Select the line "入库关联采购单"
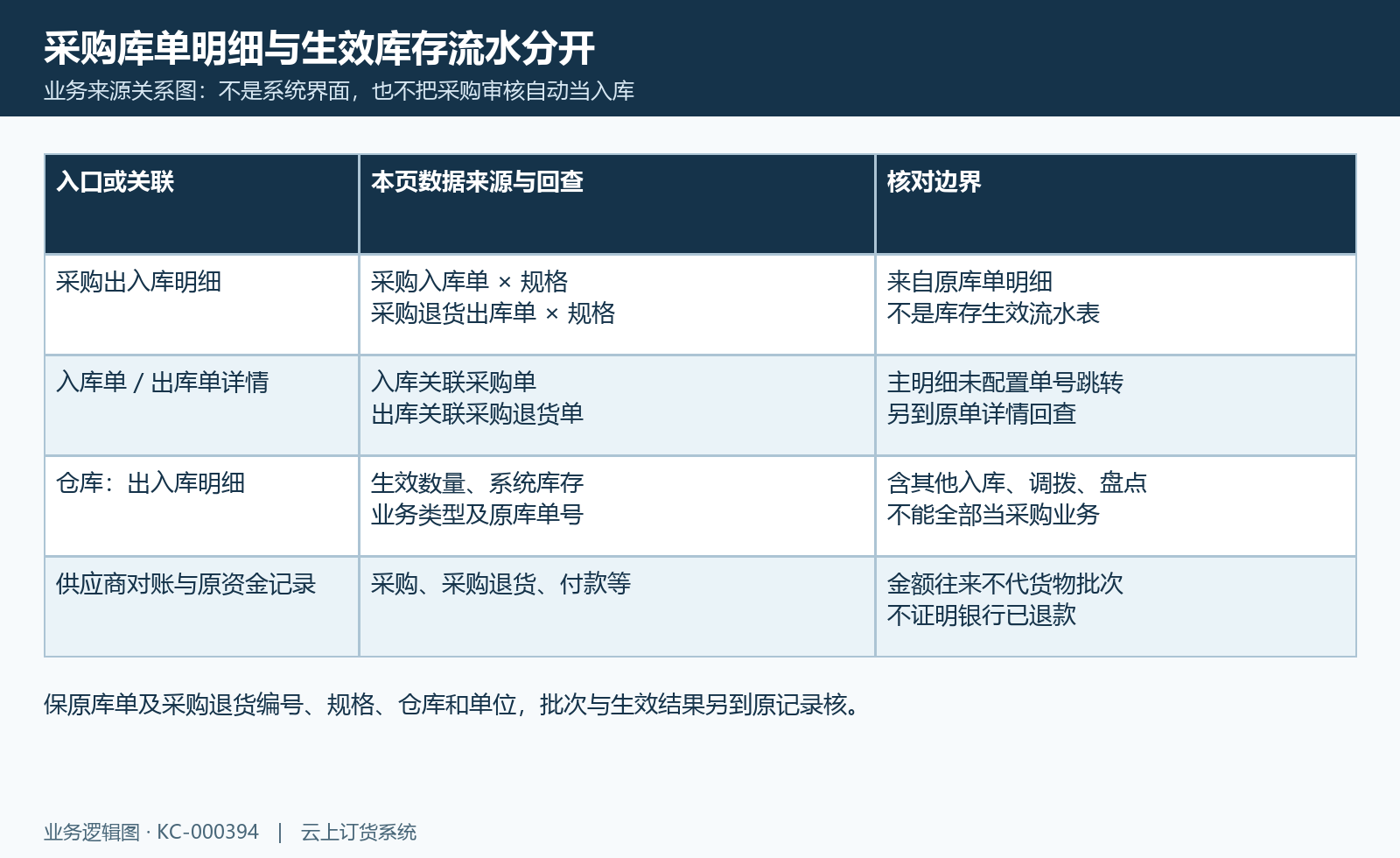This screenshot has width=1400, height=858. tap(454, 383)
